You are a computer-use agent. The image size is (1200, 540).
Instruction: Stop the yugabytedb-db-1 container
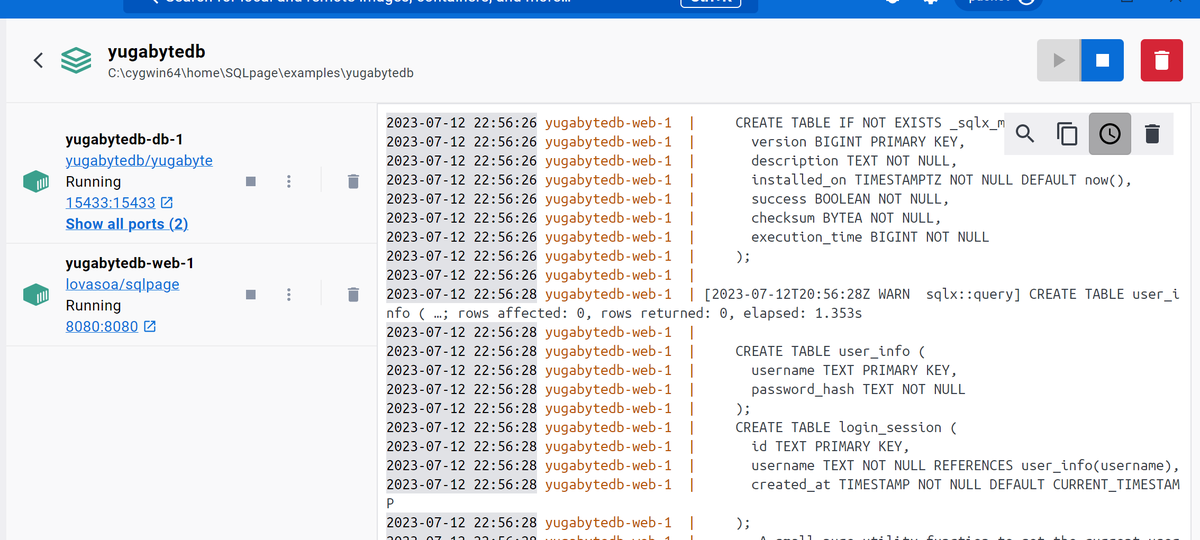251,182
